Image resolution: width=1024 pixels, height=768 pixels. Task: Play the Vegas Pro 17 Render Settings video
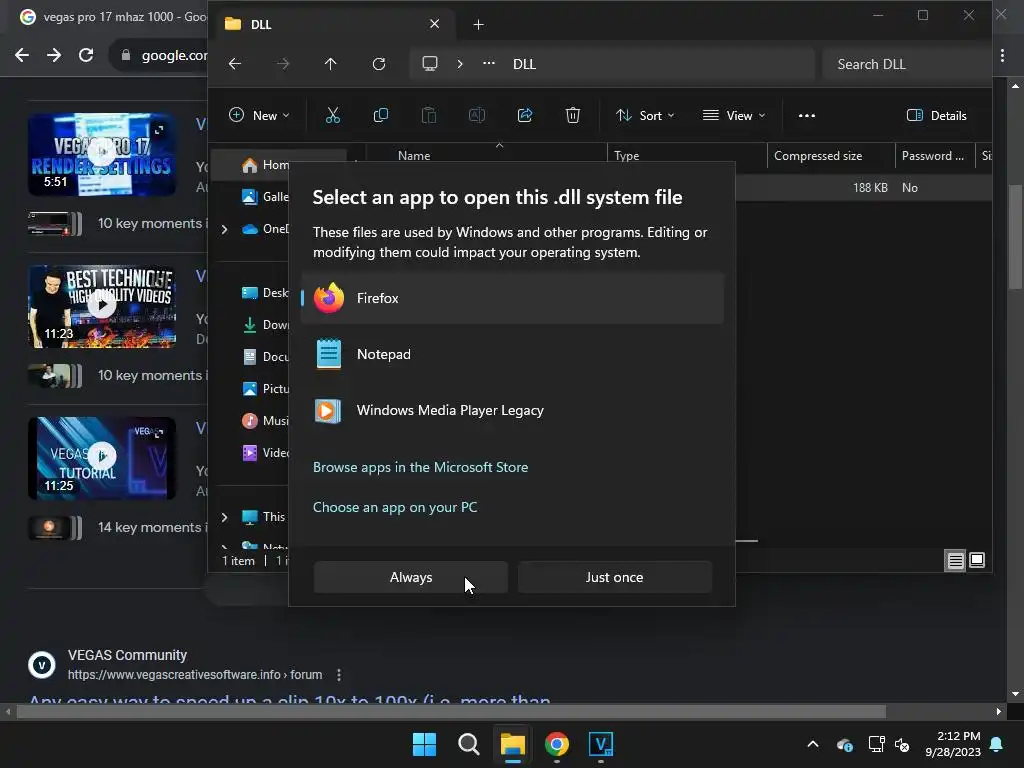[x=102, y=154]
